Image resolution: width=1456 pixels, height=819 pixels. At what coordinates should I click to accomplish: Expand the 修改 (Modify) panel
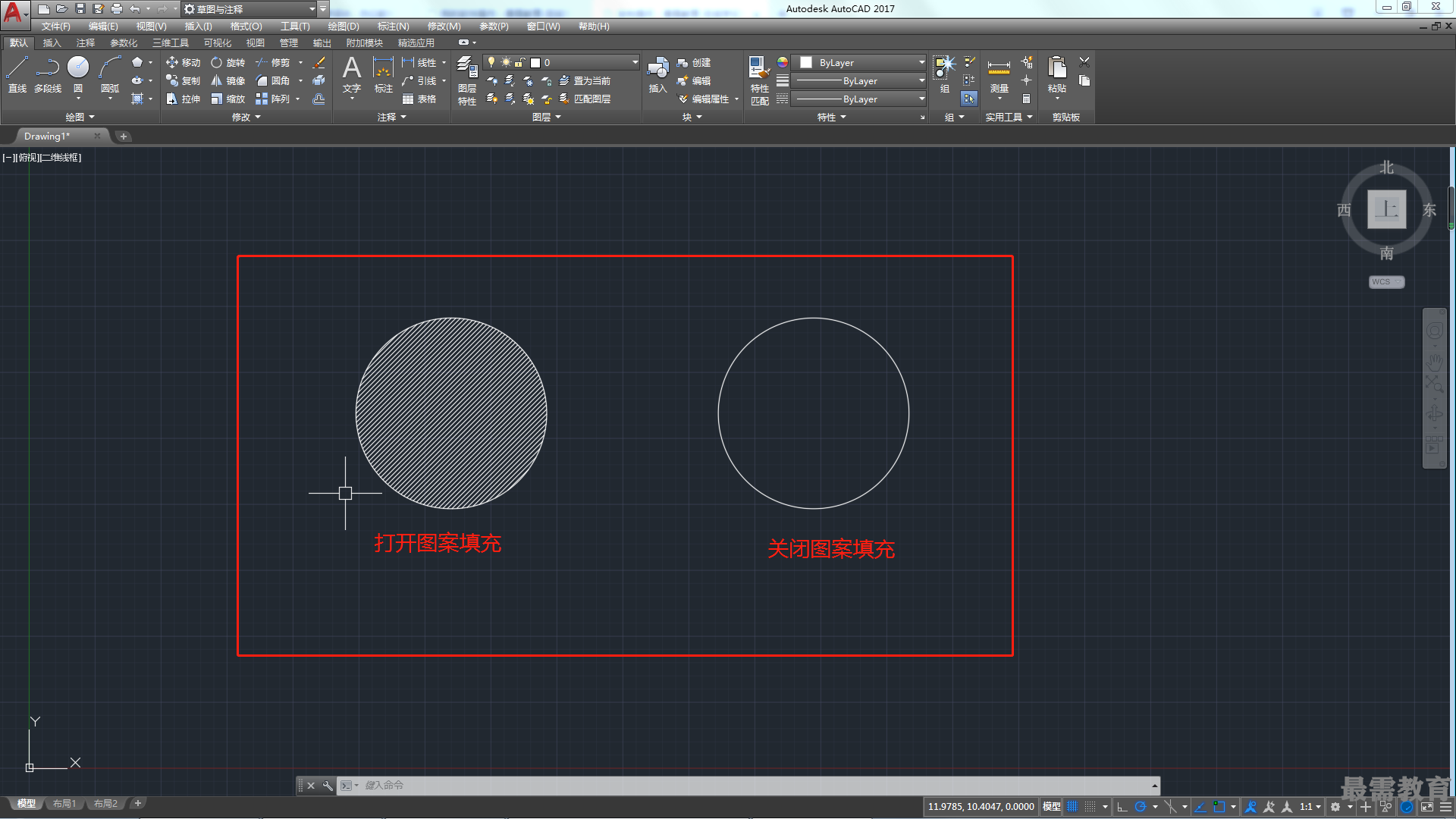click(x=246, y=117)
